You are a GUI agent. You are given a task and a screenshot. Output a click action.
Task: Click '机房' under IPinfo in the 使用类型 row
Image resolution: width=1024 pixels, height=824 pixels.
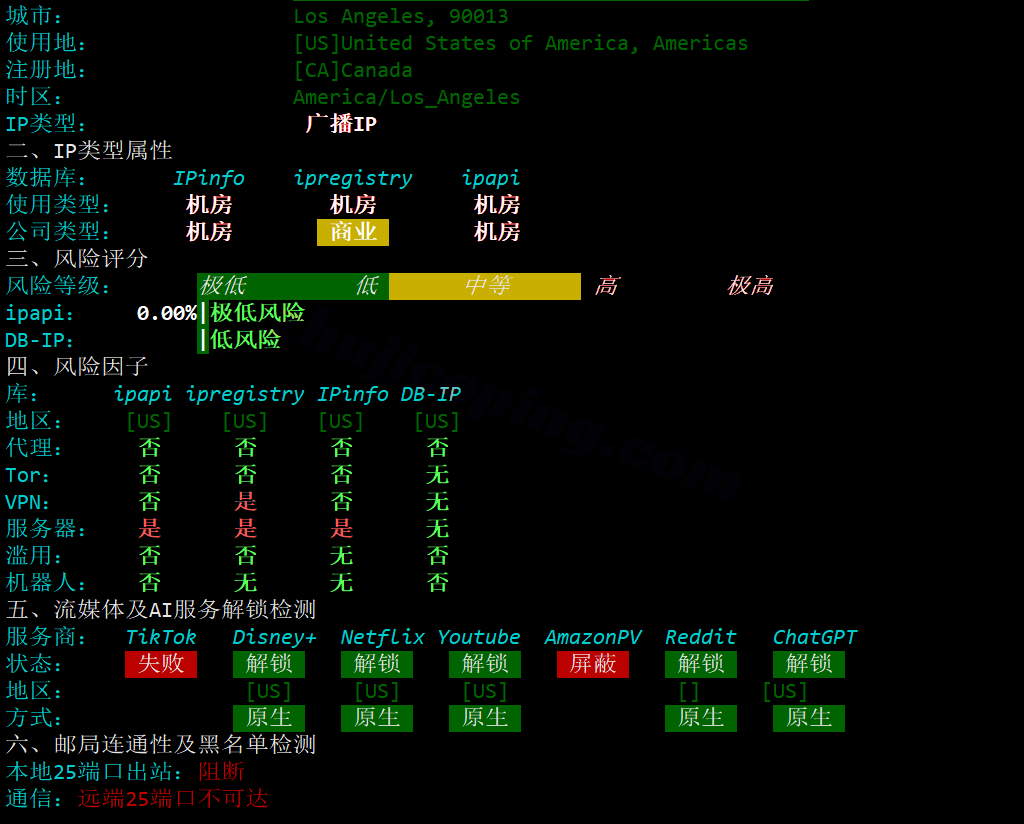coord(209,205)
